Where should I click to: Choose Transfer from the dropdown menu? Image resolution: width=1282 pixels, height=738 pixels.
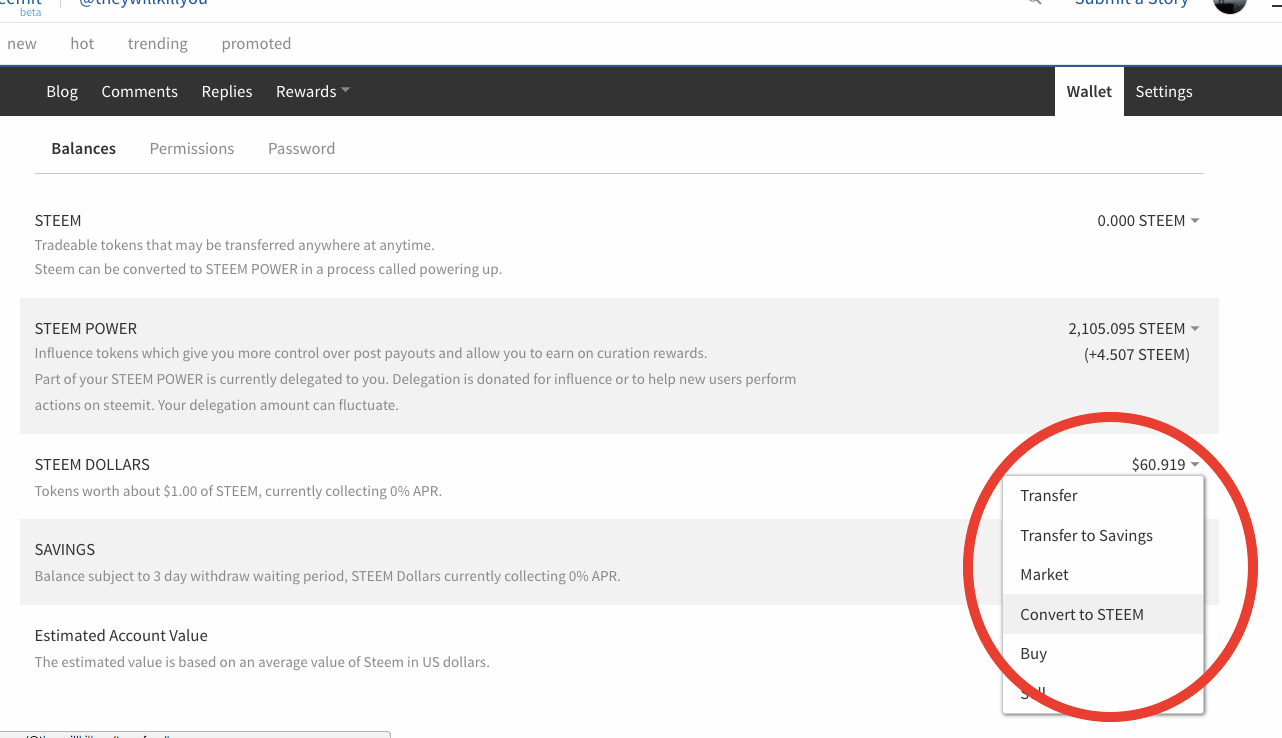tap(1103, 496)
